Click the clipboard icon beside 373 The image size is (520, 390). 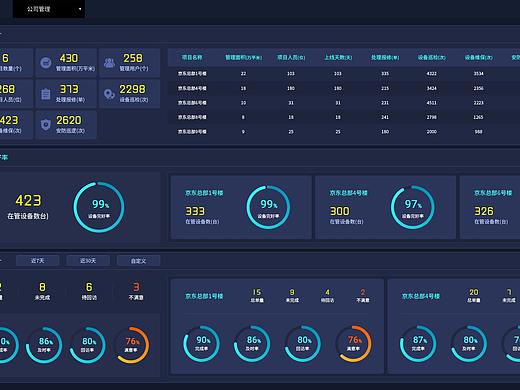[46, 94]
